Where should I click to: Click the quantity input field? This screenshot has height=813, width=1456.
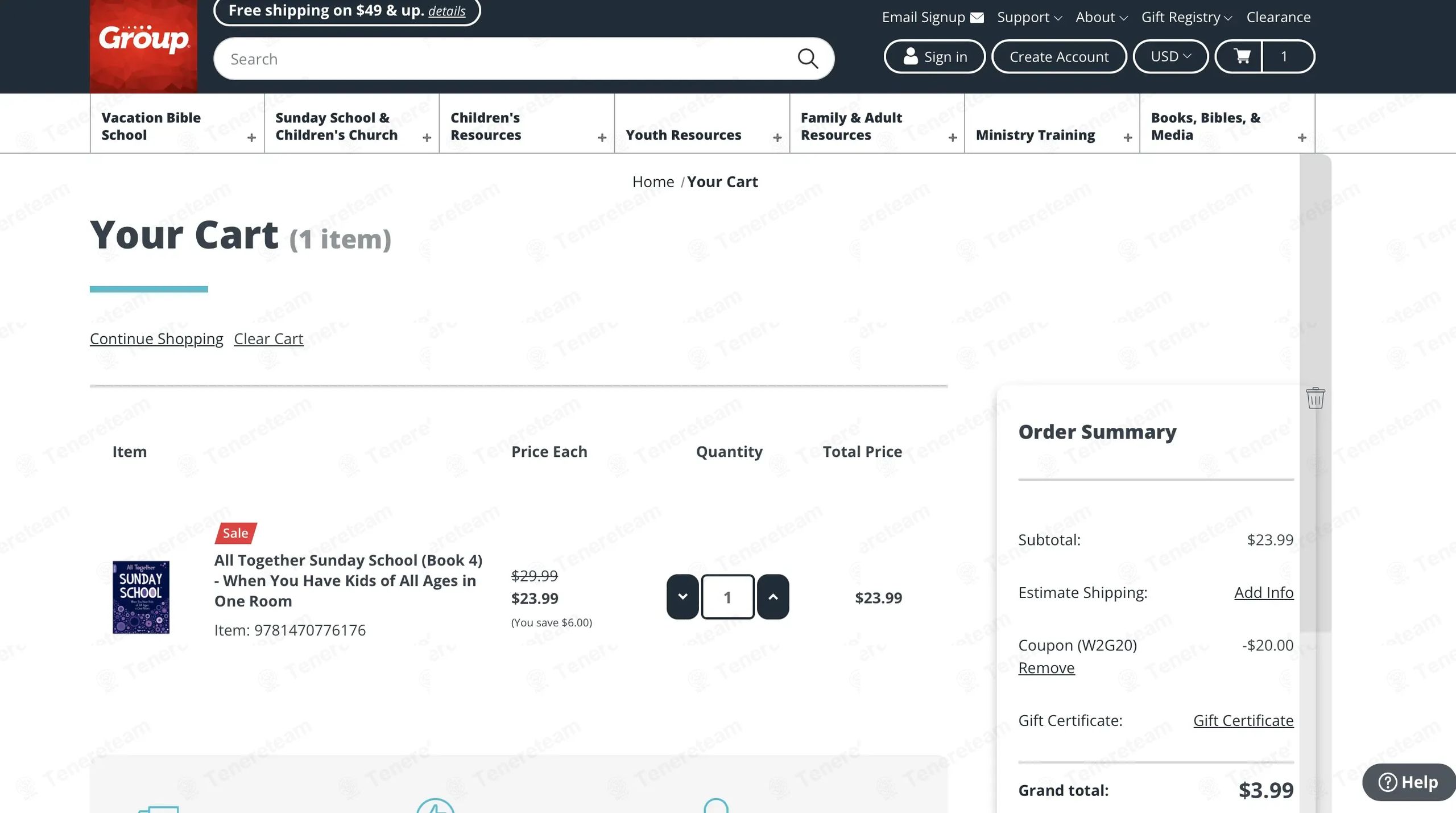tap(727, 597)
